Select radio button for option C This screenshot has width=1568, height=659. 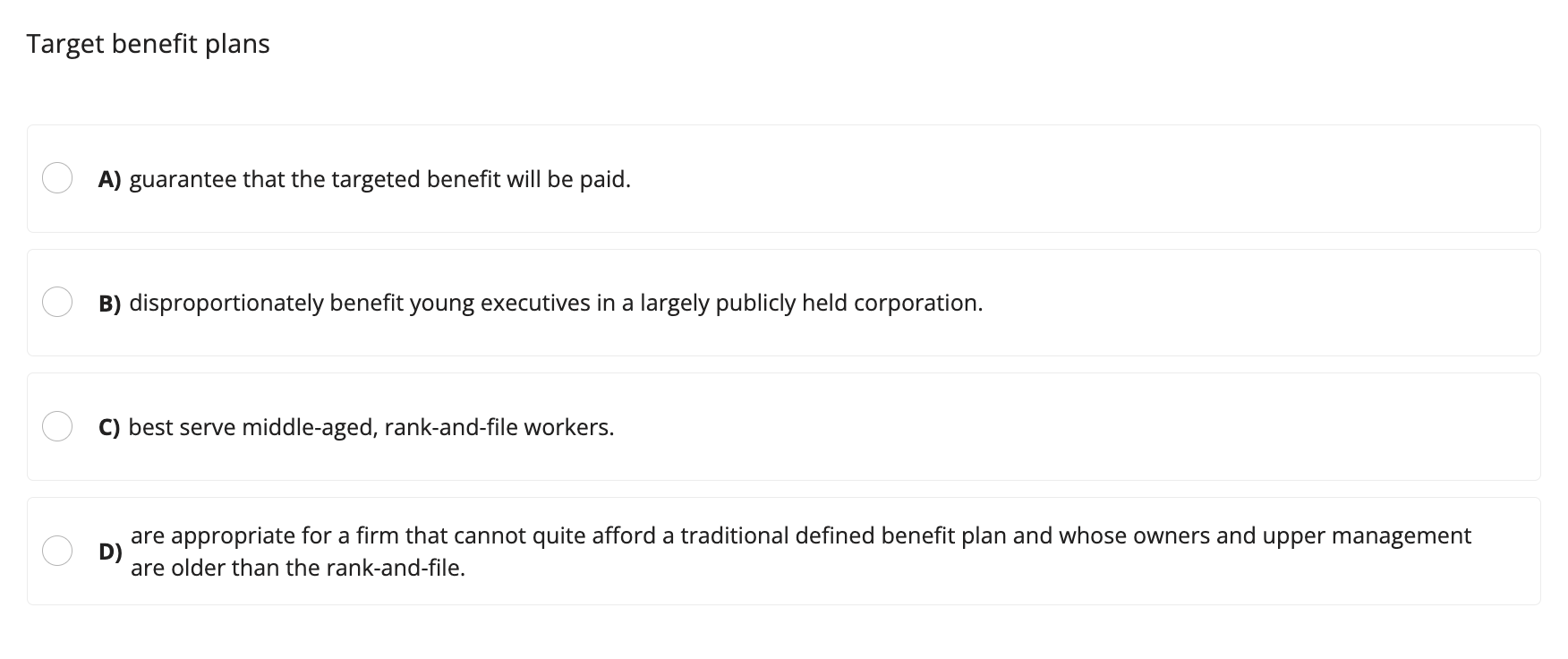57,427
